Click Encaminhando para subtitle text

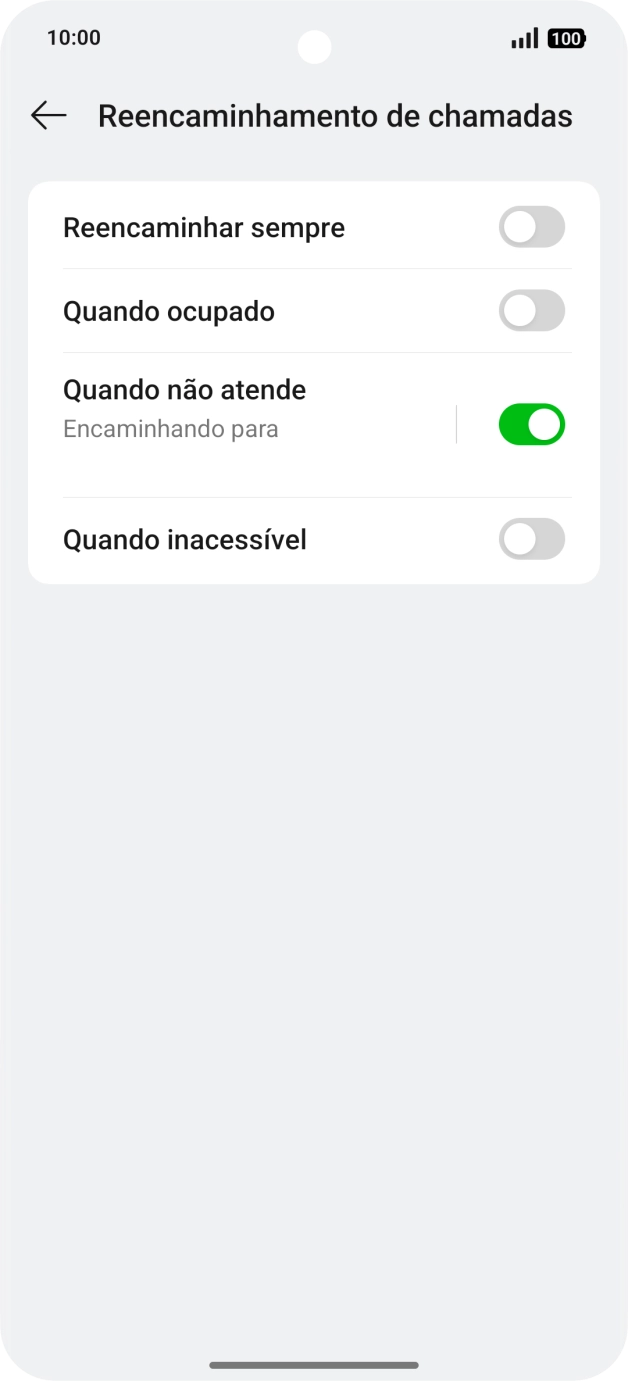pos(170,428)
